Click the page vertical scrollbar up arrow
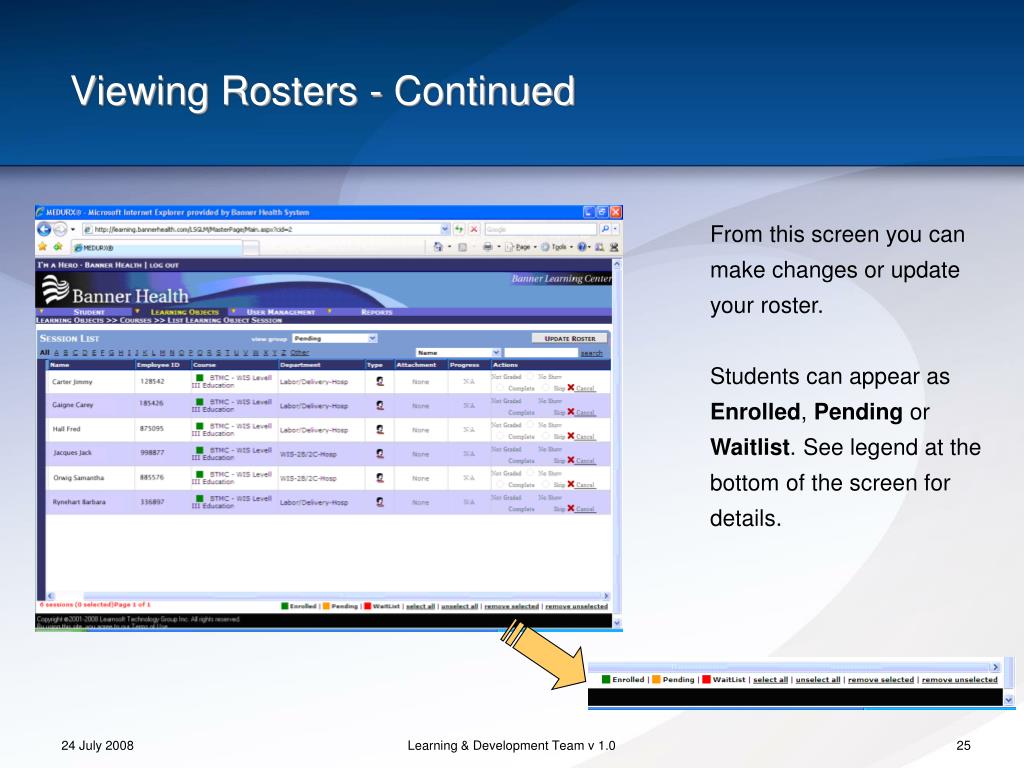Viewport: 1024px width, 768px height. tap(616, 264)
